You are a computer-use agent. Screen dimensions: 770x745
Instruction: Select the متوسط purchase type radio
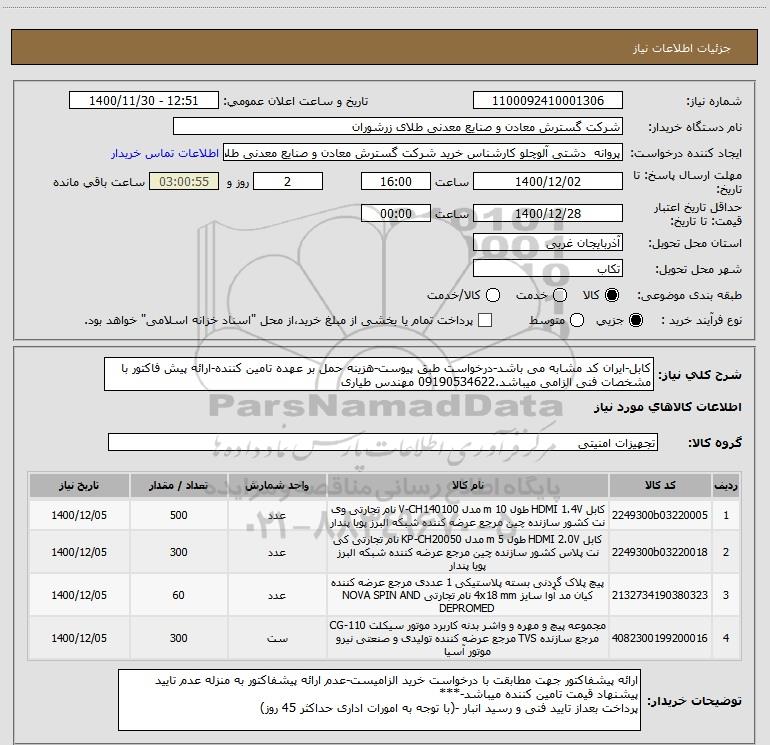pyautogui.click(x=577, y=320)
